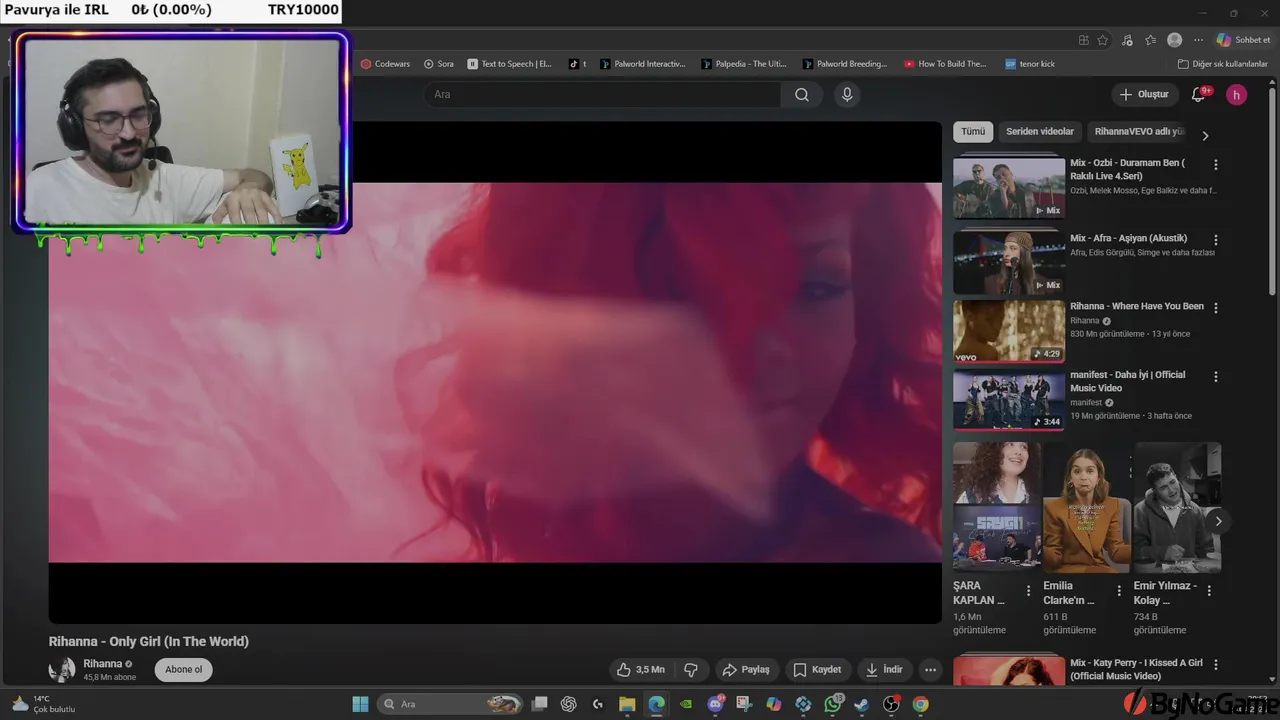Open 'Palpedia - The Ulti...' bookmark
This screenshot has width=1280, height=720.
744,64
